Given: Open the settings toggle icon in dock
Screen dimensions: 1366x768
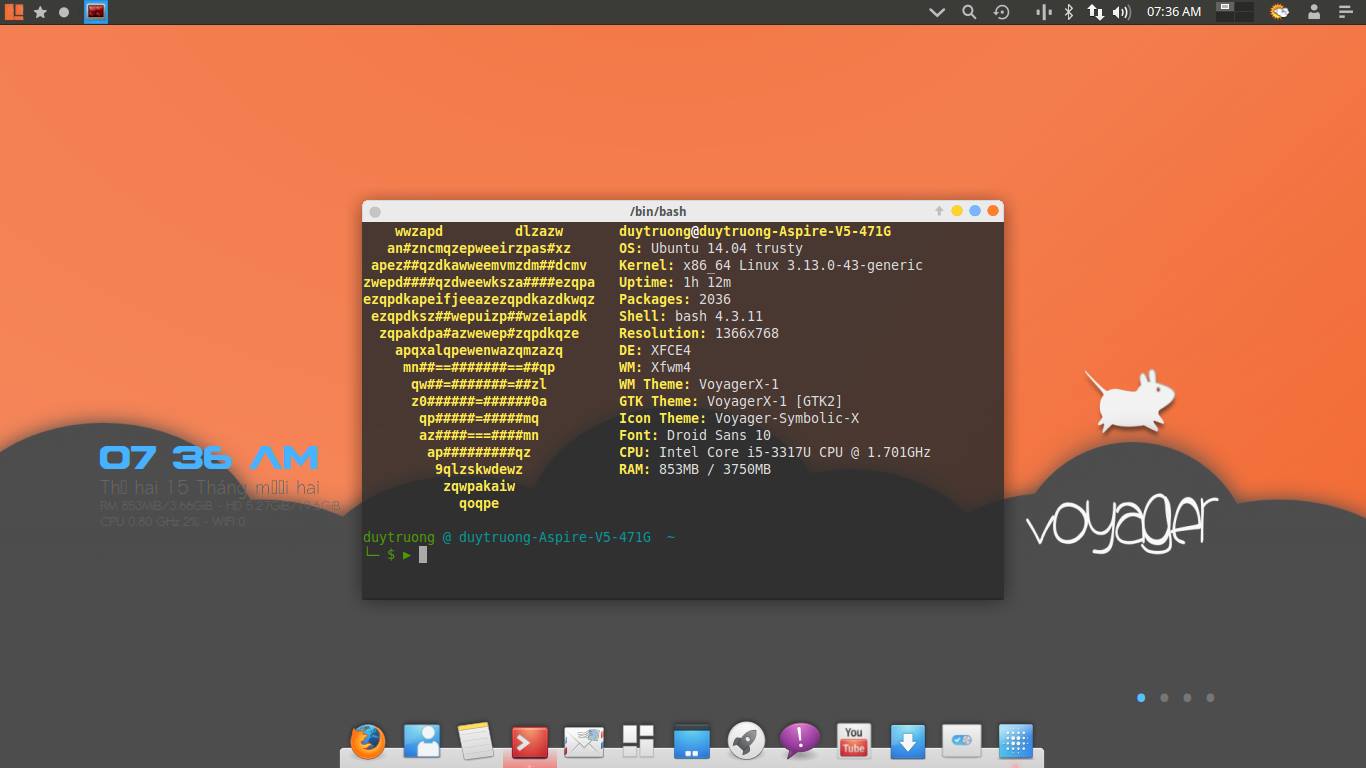Looking at the screenshot, I should click(x=962, y=741).
